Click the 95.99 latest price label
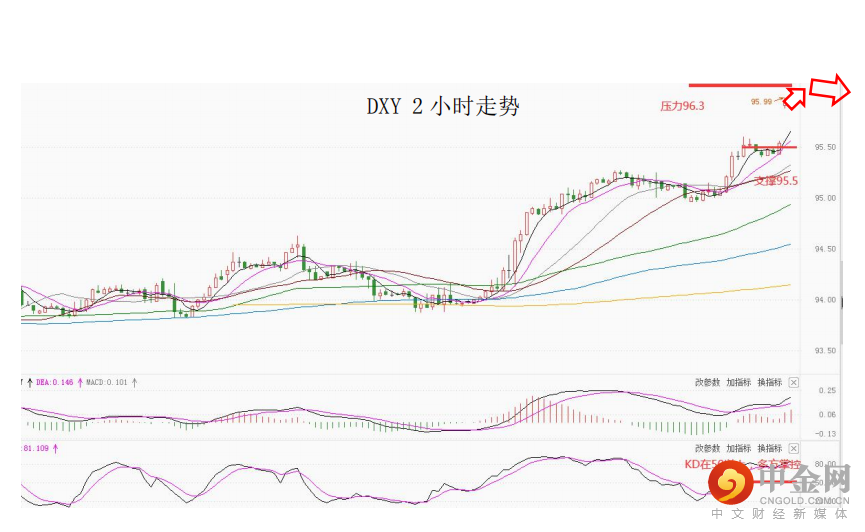The width and height of the screenshot is (865, 532). (761, 102)
